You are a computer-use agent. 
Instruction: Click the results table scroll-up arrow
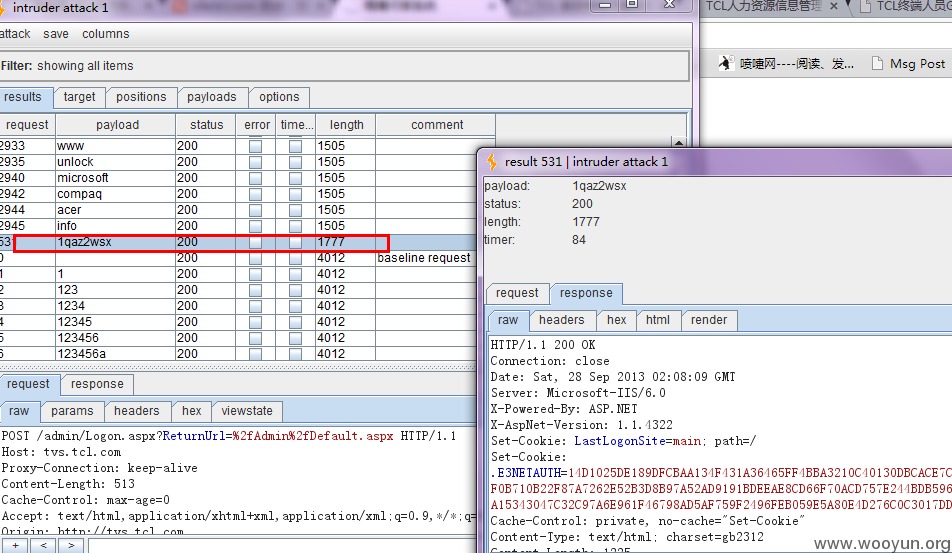(679, 143)
